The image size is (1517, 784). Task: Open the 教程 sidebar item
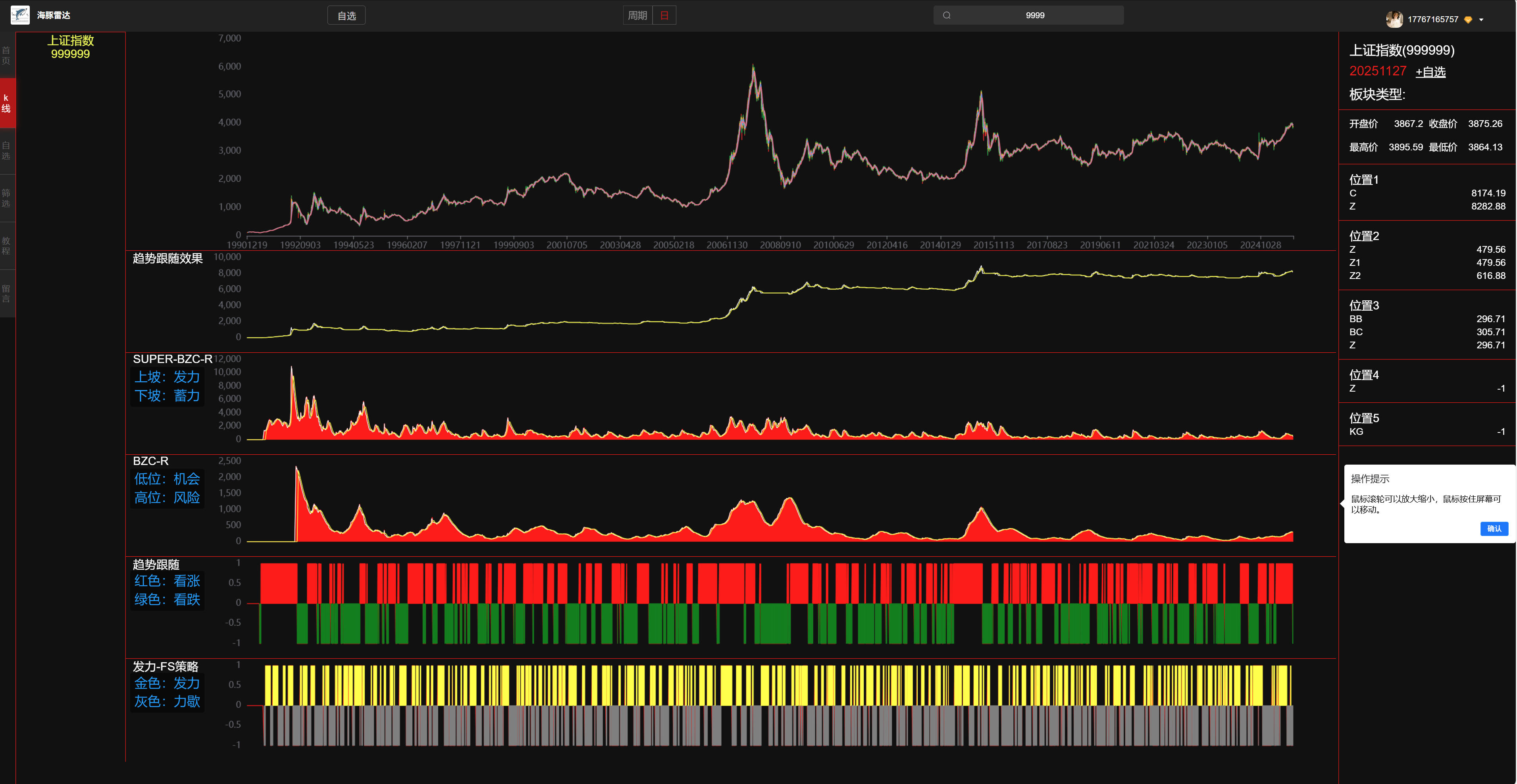pos(6,246)
